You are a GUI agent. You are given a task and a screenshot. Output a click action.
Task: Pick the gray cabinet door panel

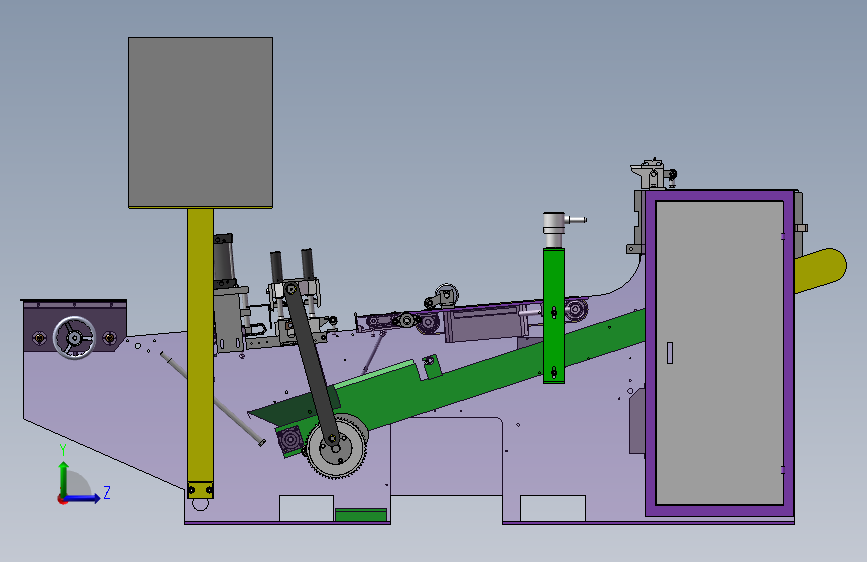pos(719,352)
